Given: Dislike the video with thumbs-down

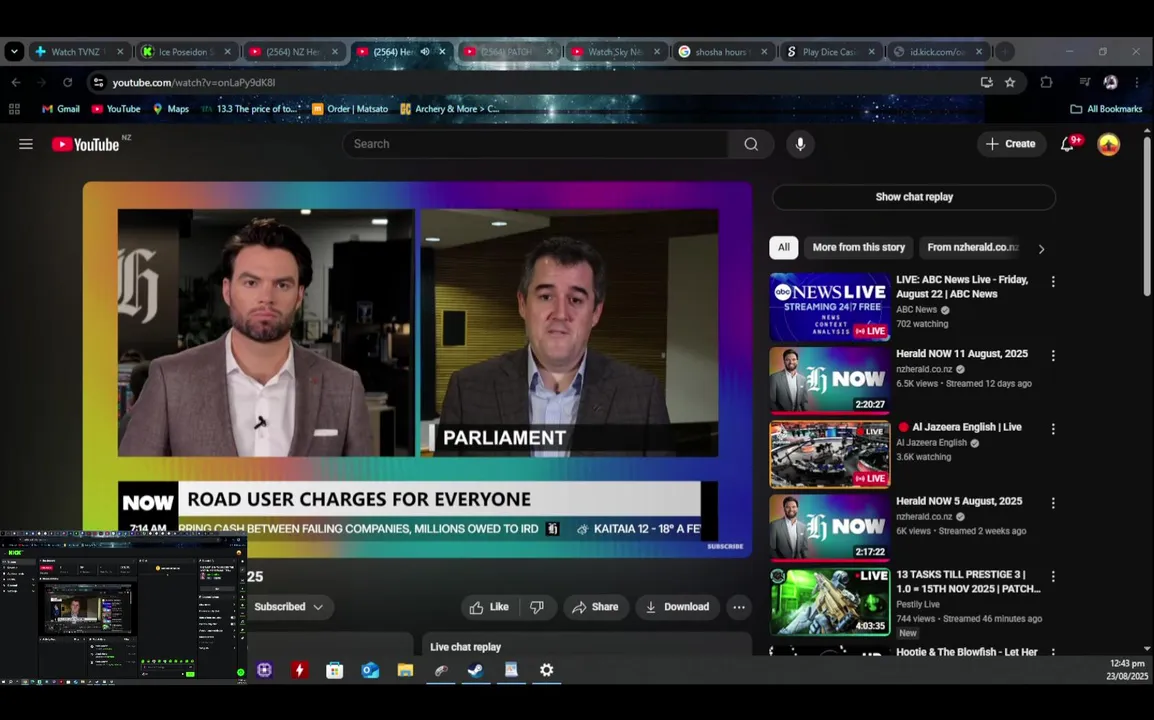Looking at the screenshot, I should pos(537,607).
